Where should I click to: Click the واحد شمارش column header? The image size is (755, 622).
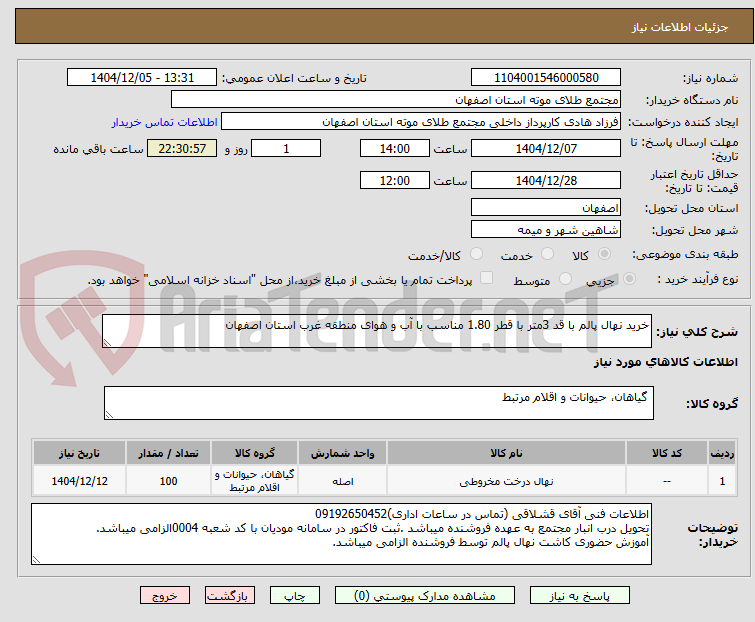point(342,453)
